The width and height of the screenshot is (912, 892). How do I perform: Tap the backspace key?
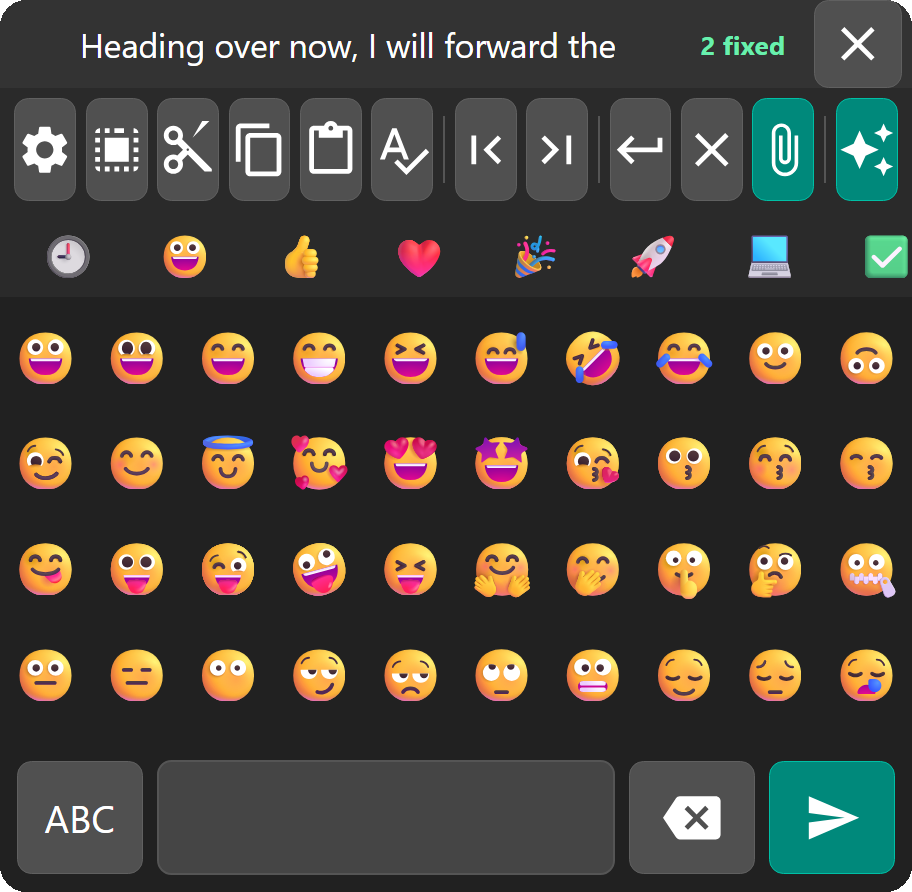692,817
